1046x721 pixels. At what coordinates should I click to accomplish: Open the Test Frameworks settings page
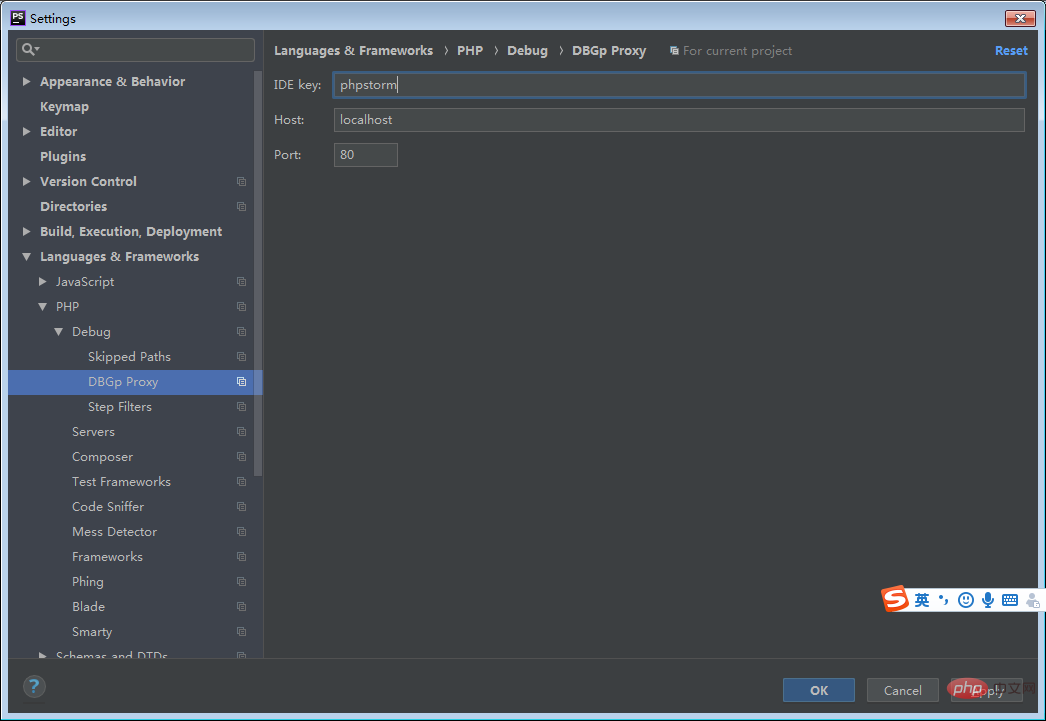(x=121, y=482)
